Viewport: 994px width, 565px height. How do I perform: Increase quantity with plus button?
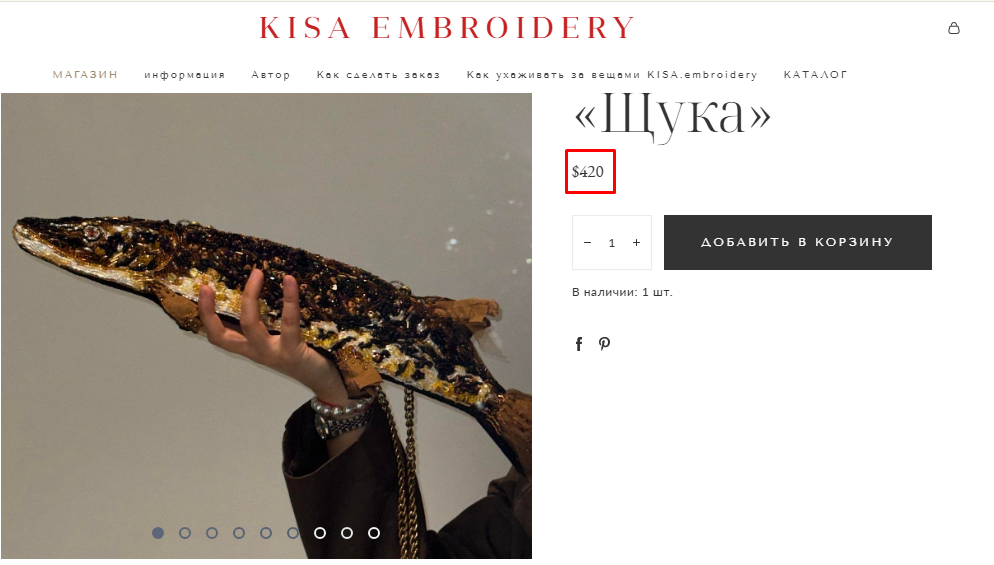click(x=636, y=242)
